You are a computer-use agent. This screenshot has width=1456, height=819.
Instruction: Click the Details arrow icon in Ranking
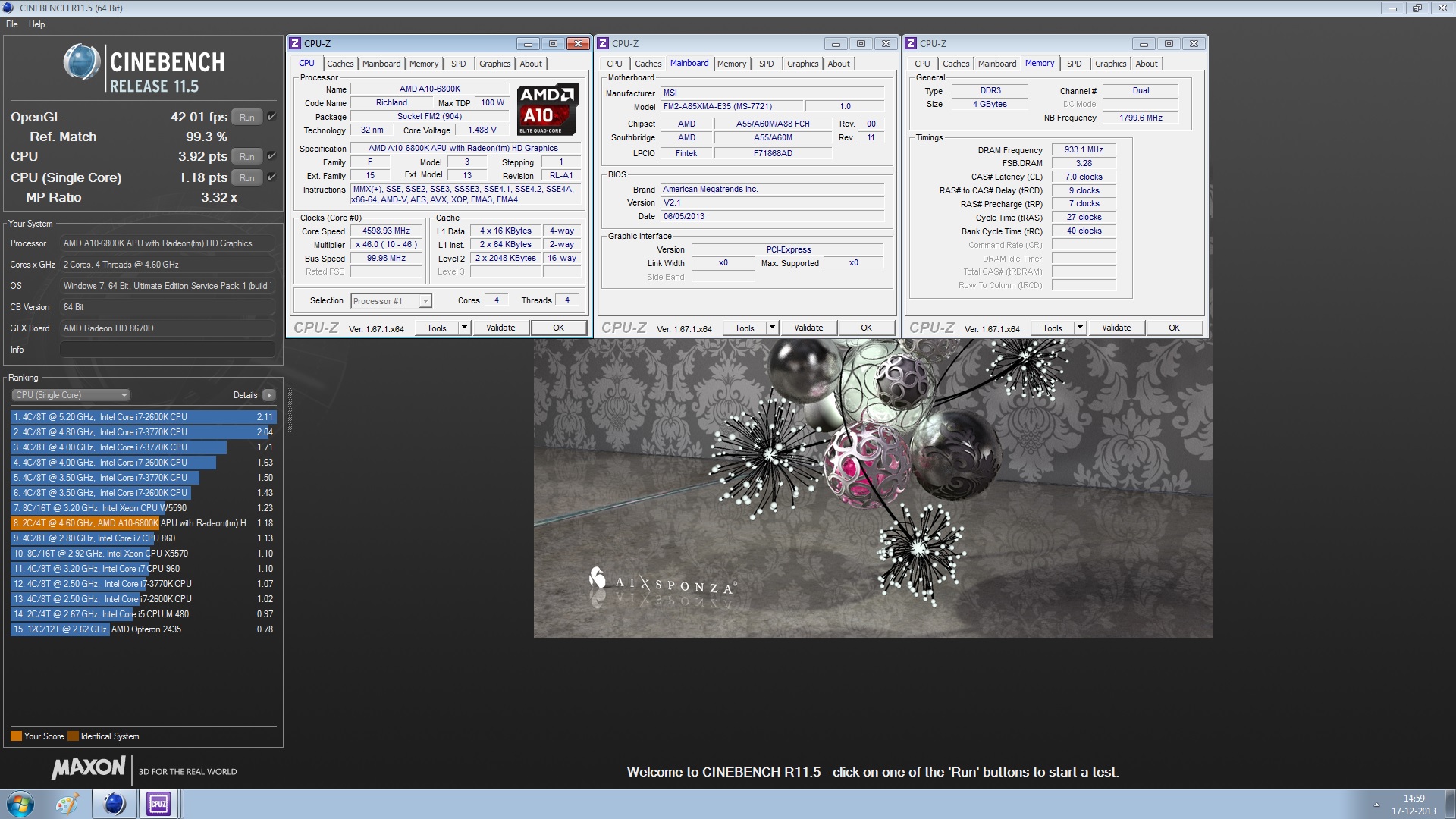pos(269,395)
